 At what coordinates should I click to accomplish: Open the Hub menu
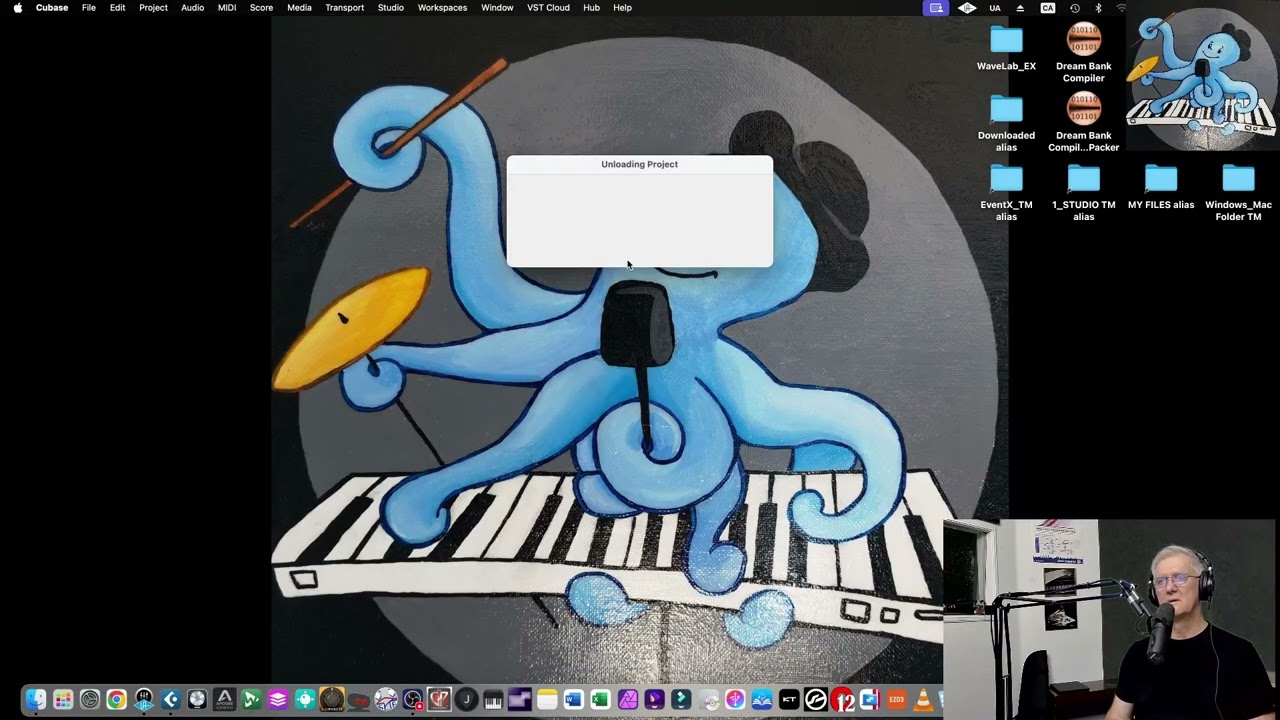point(591,8)
